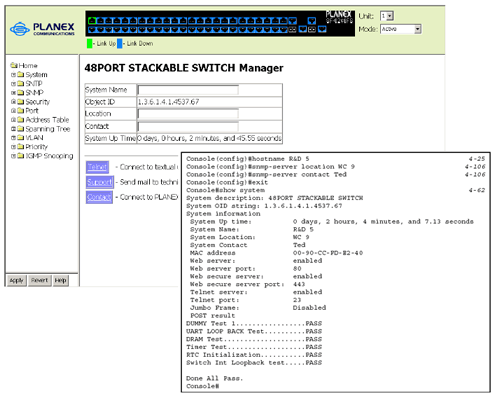Click the Help button
This screenshot has height=400, width=500.
[60, 280]
